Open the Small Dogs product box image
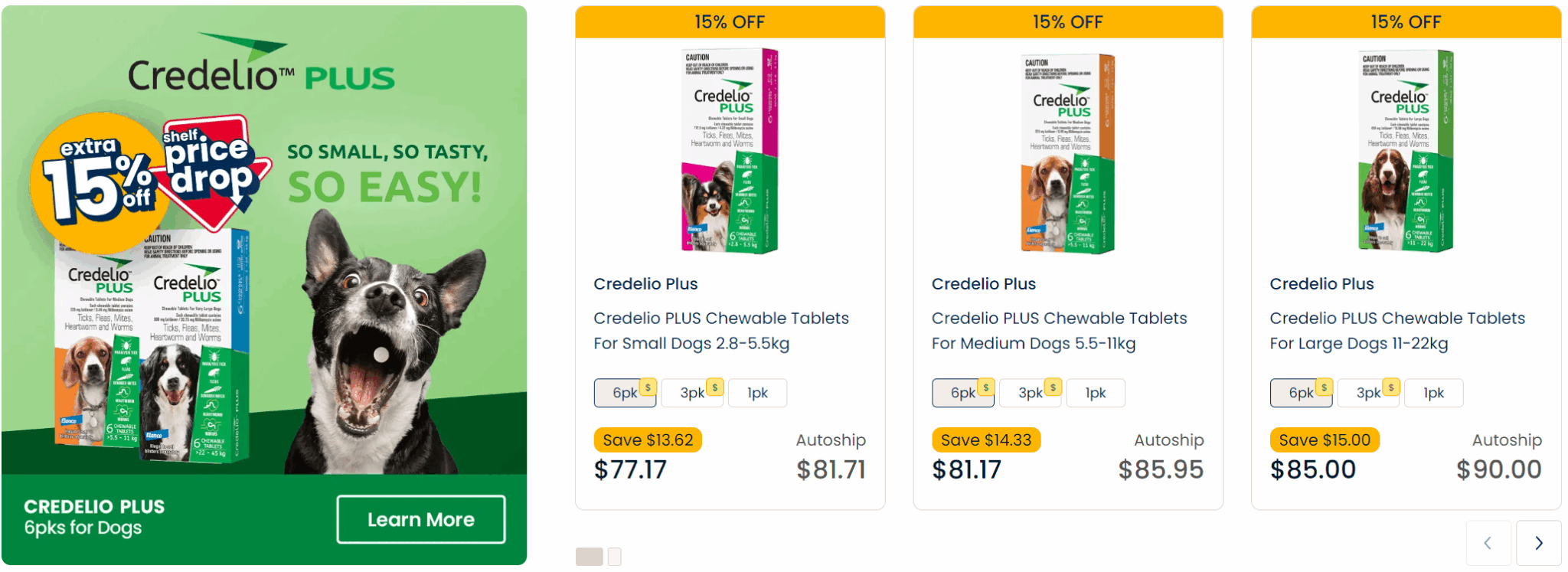The image size is (1568, 572). (x=730, y=151)
